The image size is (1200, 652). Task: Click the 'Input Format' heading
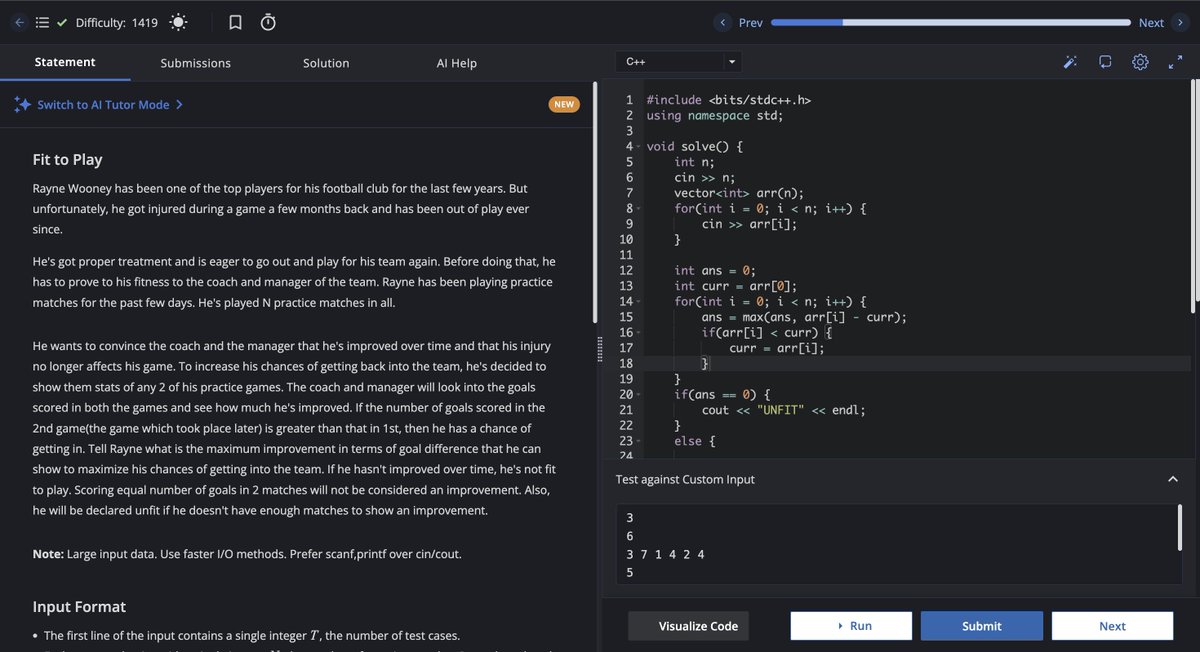click(x=79, y=606)
